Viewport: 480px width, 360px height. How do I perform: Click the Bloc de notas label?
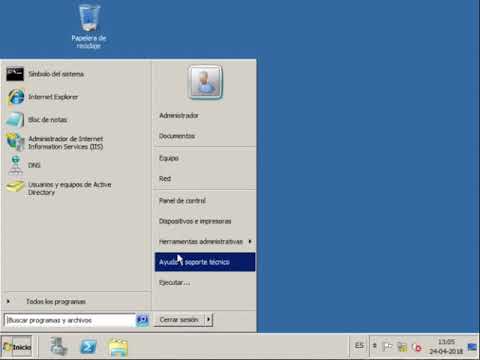[x=48, y=120]
